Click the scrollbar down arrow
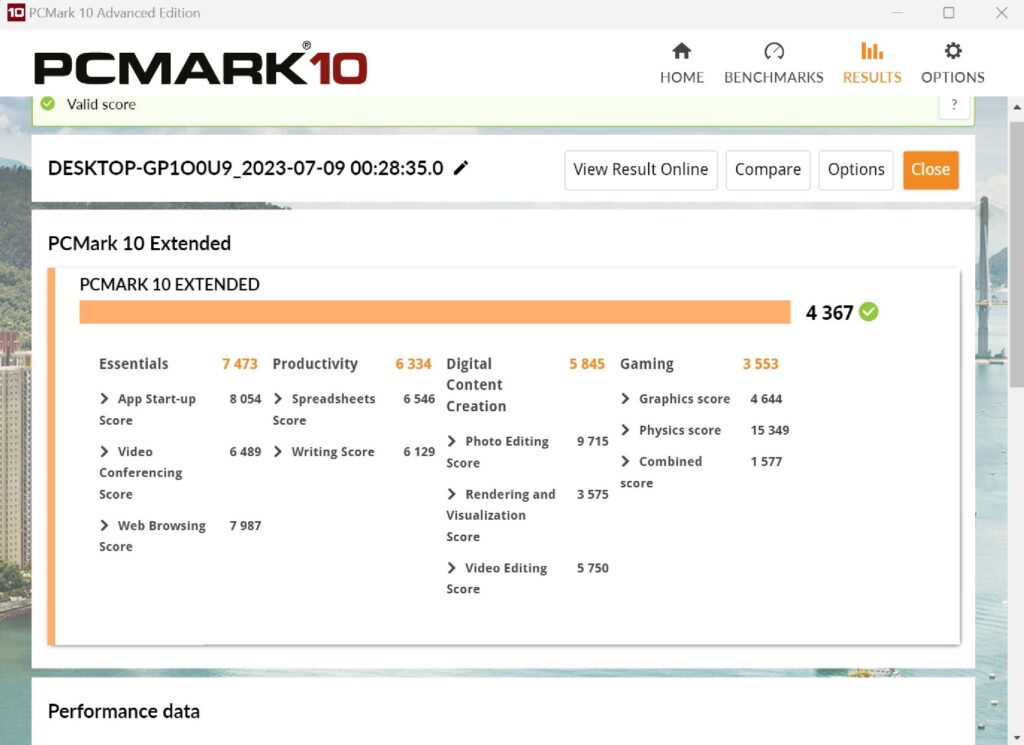The image size is (1024, 745). (x=1017, y=738)
